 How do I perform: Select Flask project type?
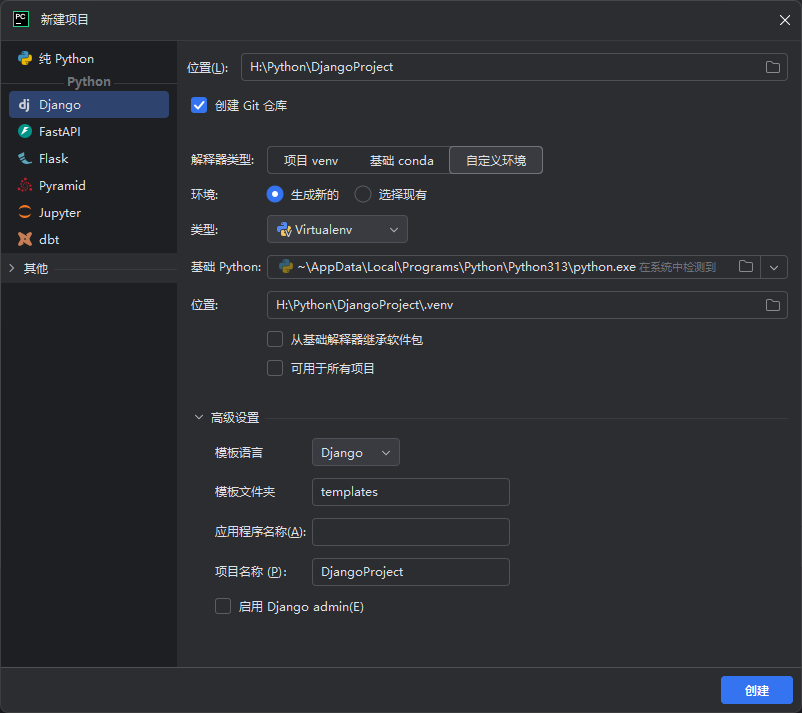click(89, 159)
